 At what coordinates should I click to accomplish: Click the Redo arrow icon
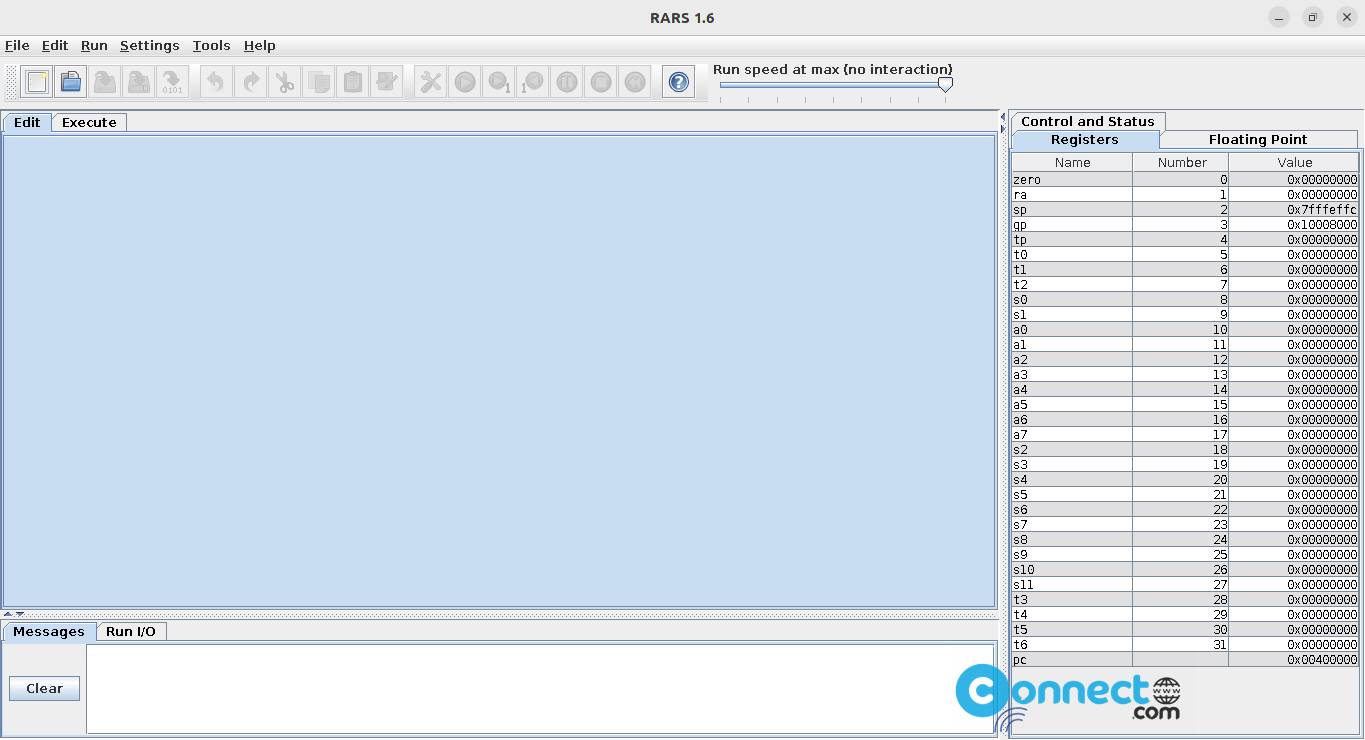(250, 82)
